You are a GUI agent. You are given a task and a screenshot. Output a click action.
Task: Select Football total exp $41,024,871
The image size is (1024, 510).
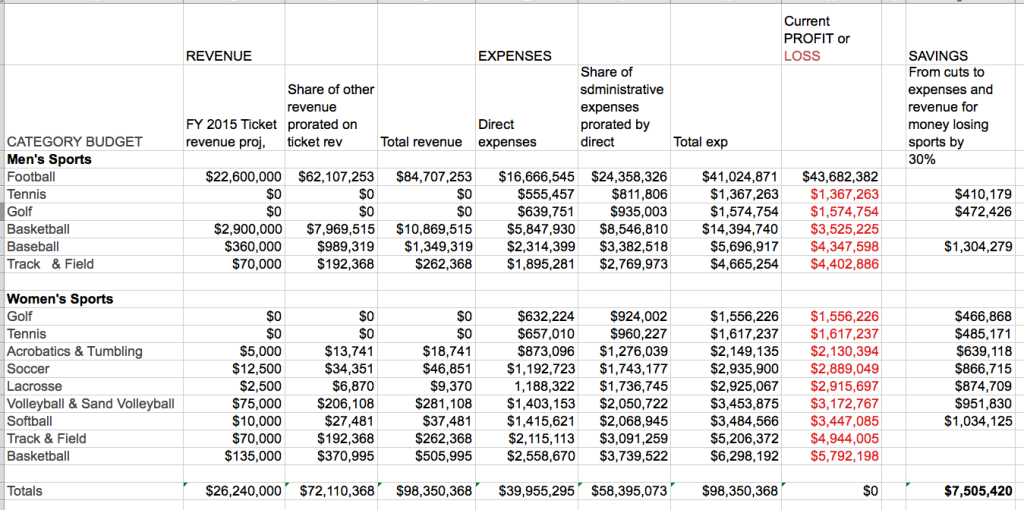[x=741, y=176]
